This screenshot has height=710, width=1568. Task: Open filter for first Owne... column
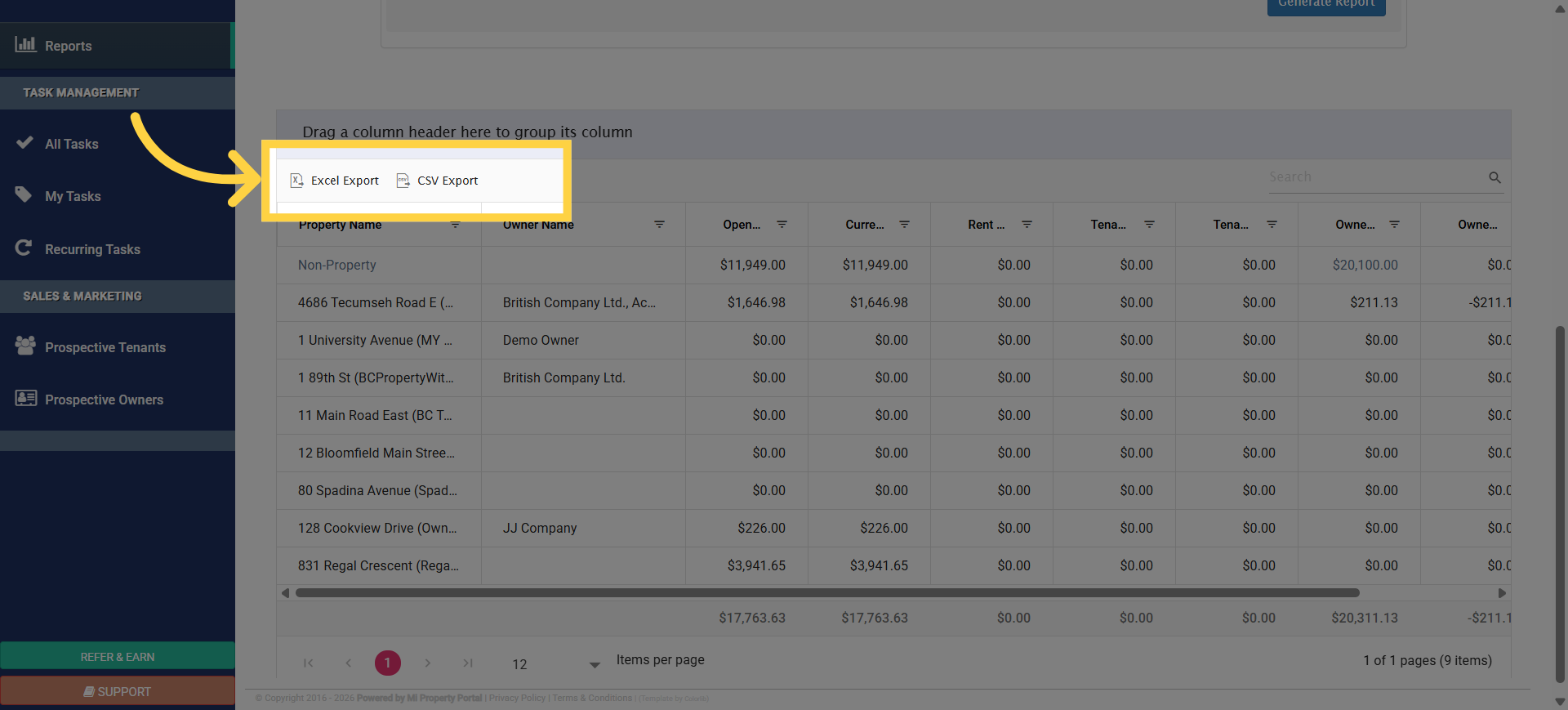point(1394,224)
